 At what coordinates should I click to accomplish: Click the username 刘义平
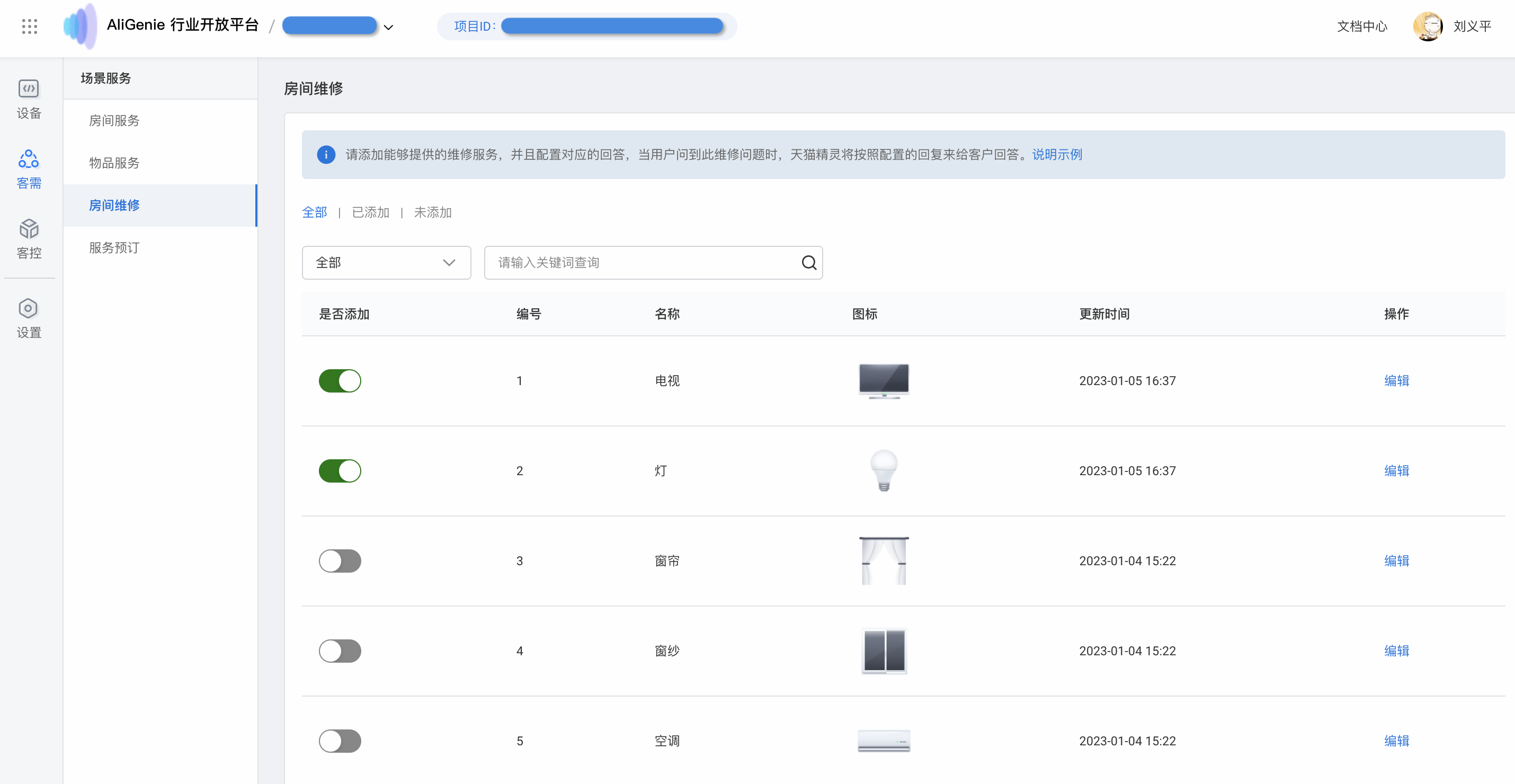[x=1472, y=26]
